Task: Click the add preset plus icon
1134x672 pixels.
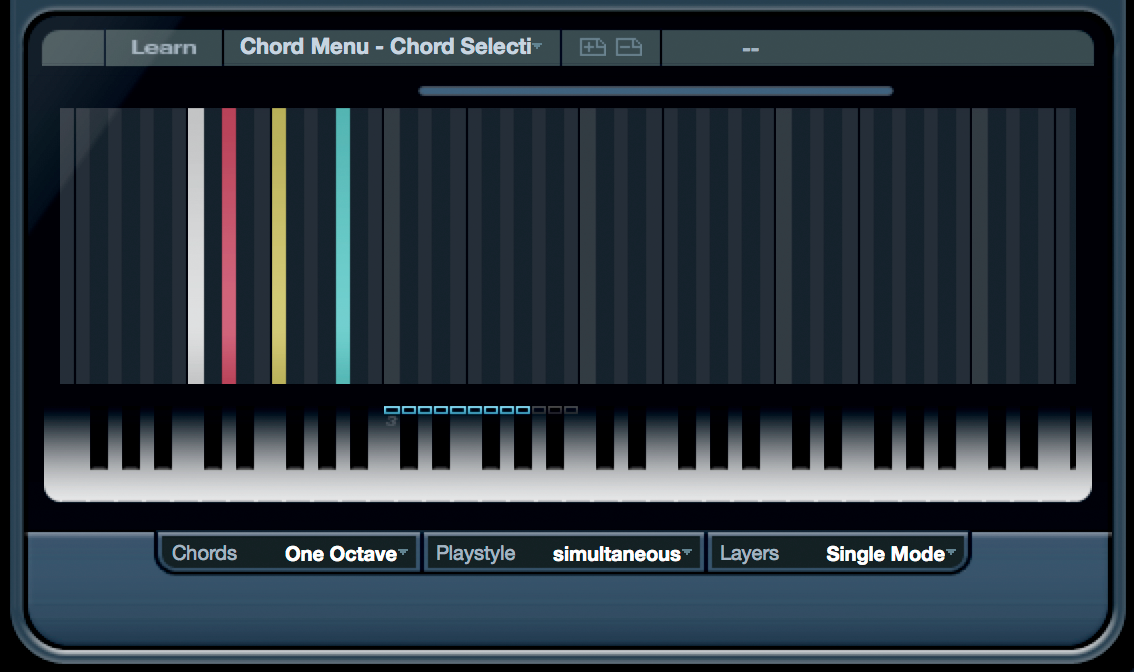Action: click(592, 48)
